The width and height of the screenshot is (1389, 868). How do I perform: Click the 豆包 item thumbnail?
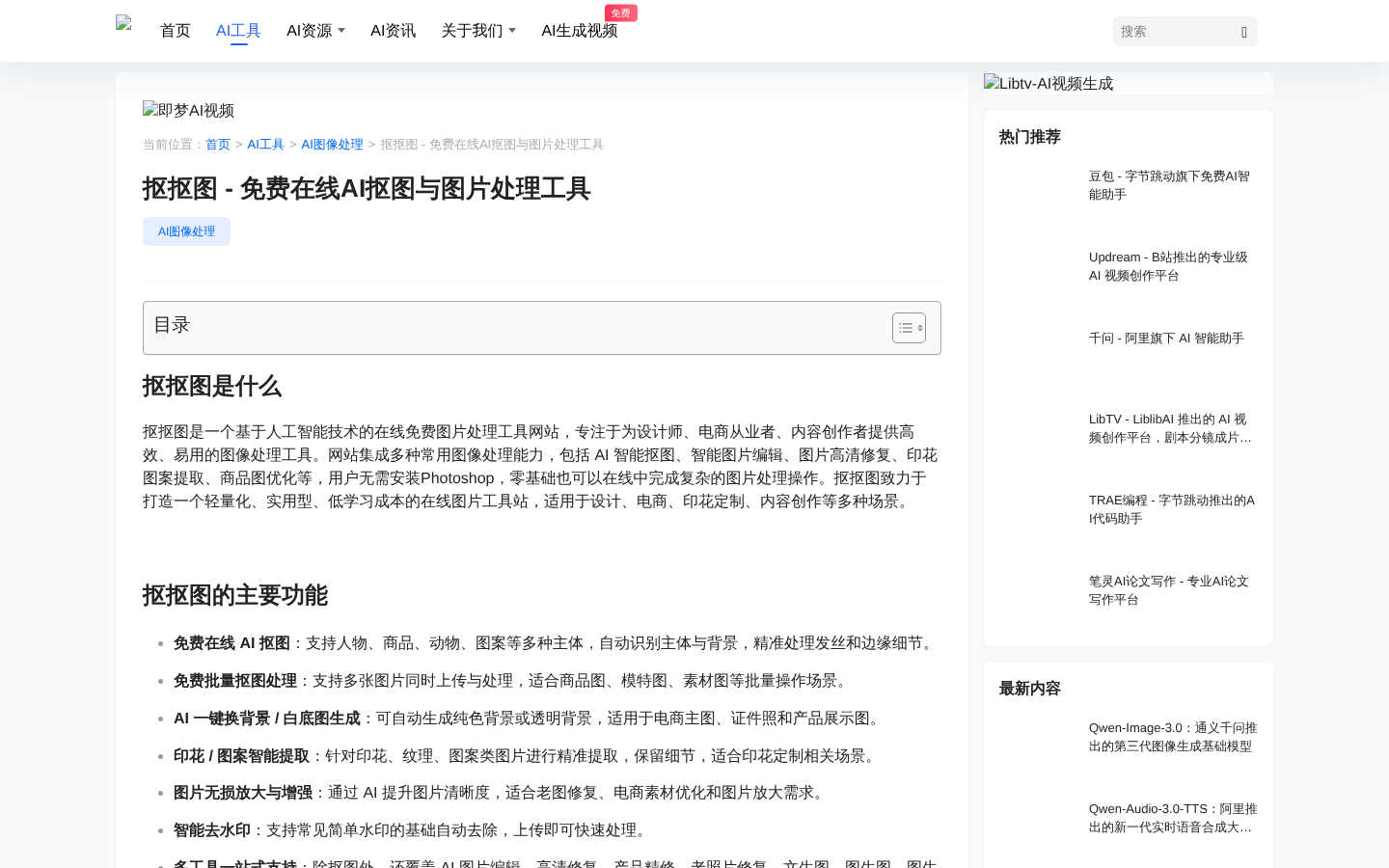(x=1038, y=193)
